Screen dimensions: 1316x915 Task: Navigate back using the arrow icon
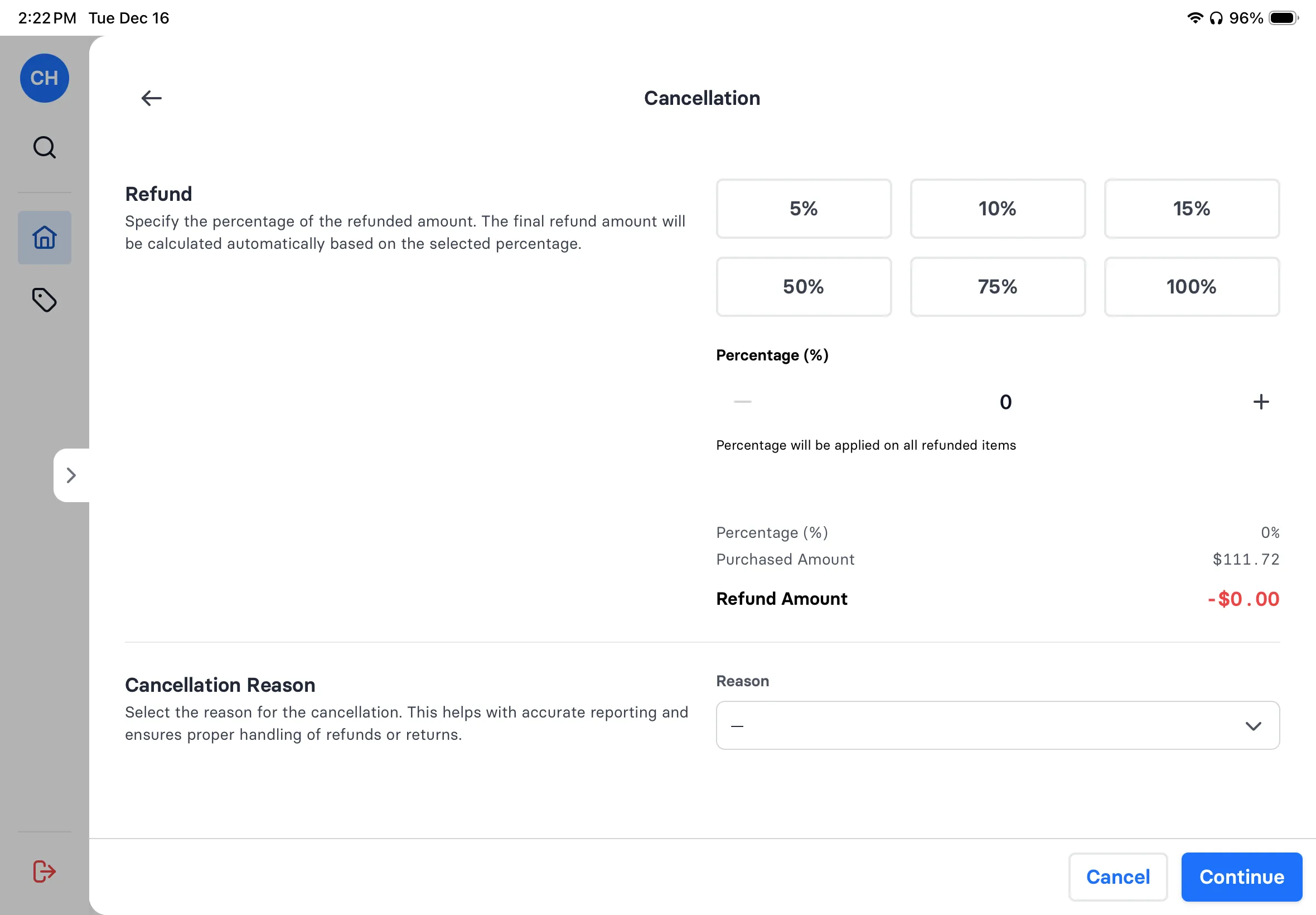(x=151, y=98)
